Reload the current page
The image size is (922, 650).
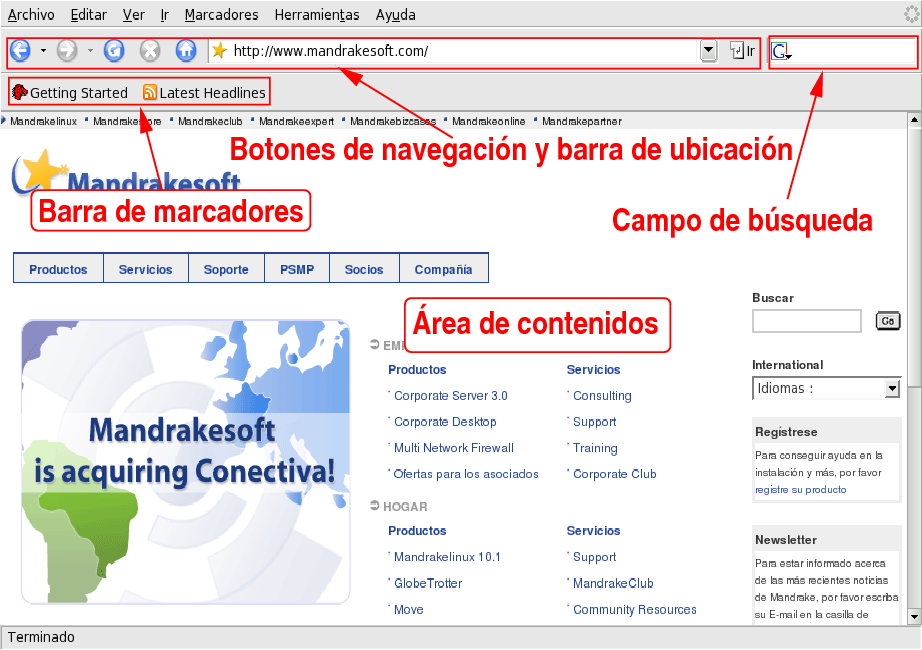(x=113, y=50)
